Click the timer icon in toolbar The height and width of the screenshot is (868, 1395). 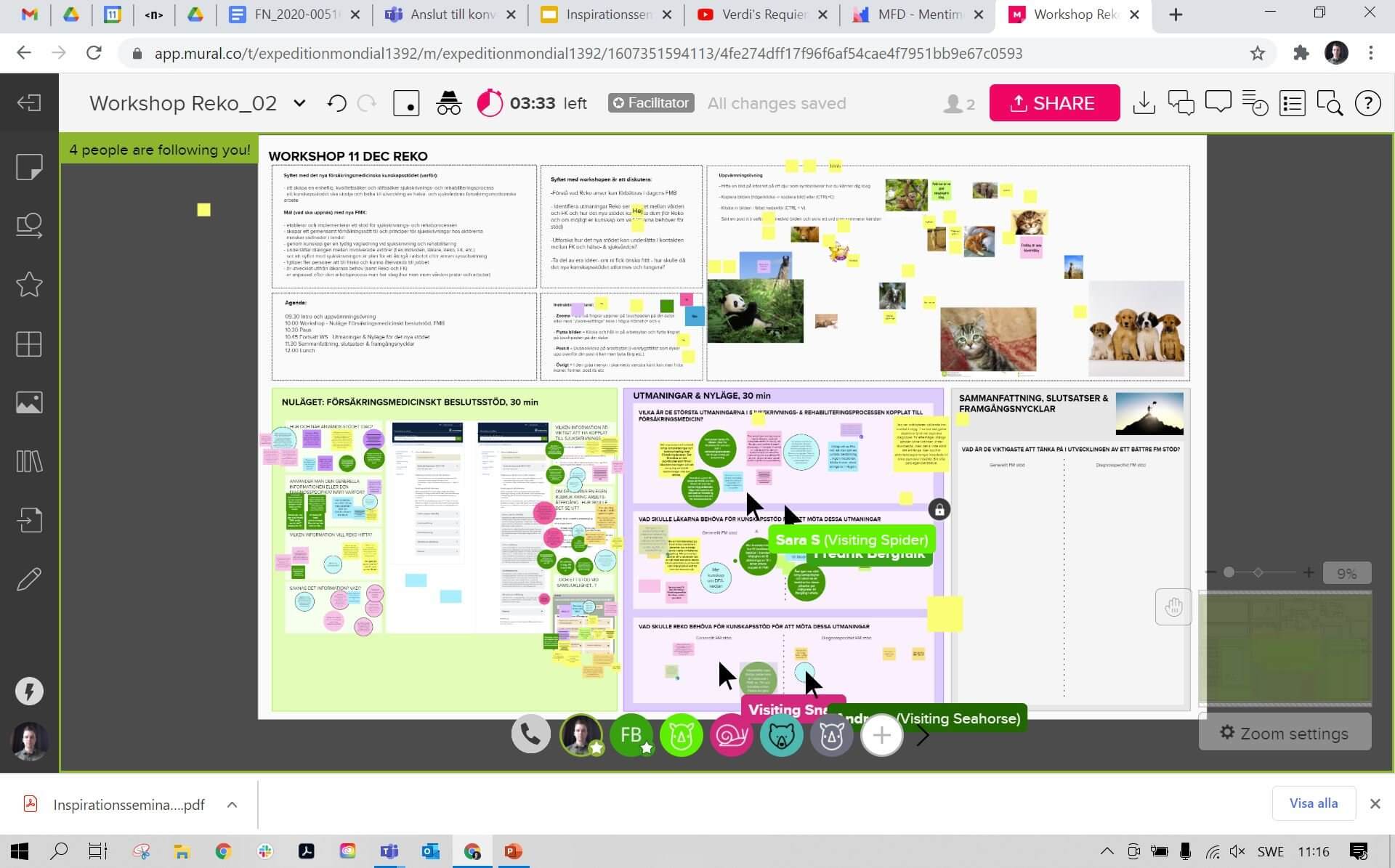pos(489,103)
